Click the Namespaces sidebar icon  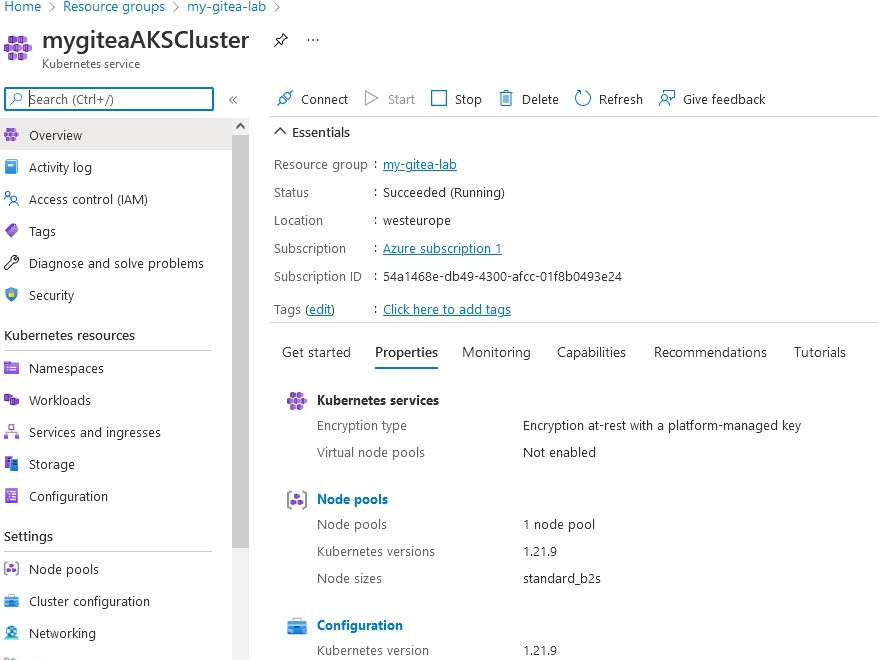(11, 368)
